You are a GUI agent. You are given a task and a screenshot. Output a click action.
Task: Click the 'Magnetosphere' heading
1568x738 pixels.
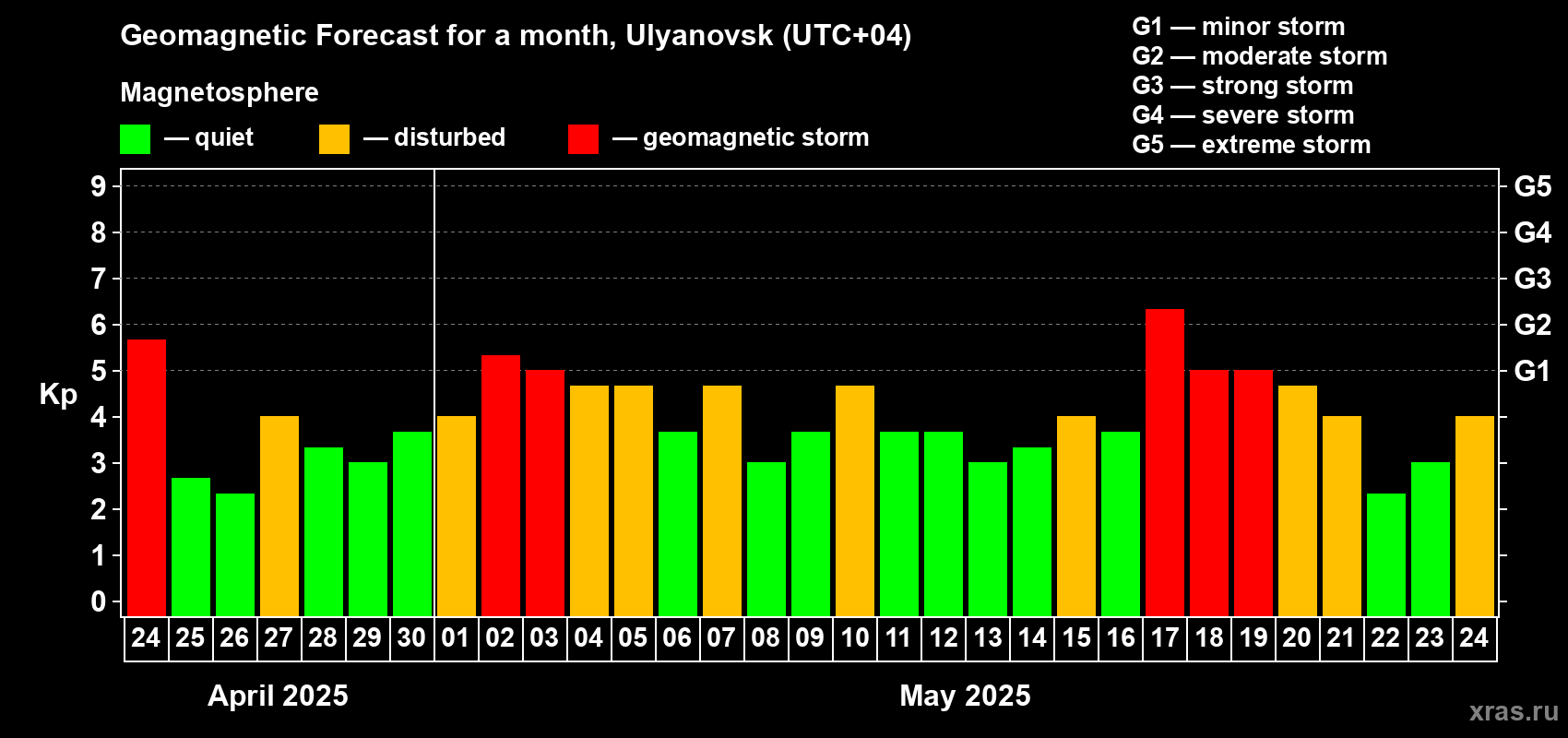pyautogui.click(x=220, y=92)
